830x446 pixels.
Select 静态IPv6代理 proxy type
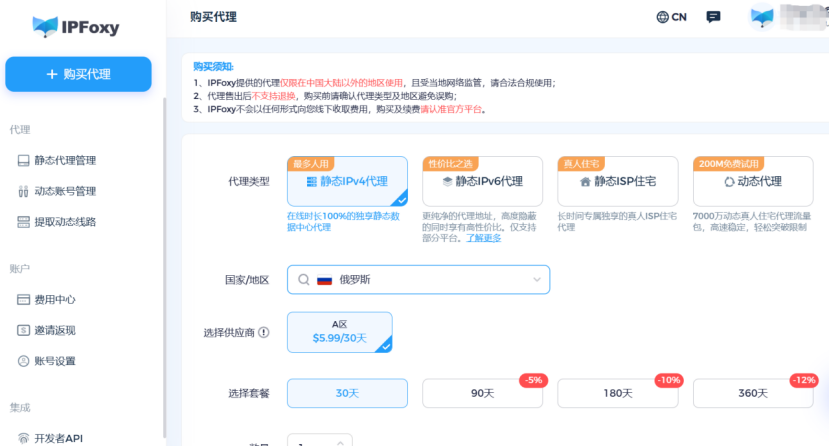click(x=482, y=181)
